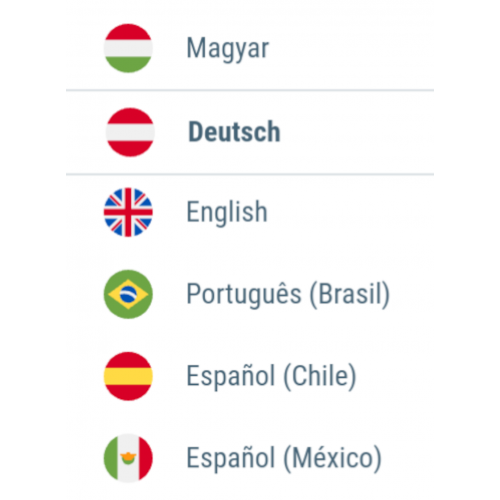
Task: Click the Hungarian flag icon
Action: 128,48
